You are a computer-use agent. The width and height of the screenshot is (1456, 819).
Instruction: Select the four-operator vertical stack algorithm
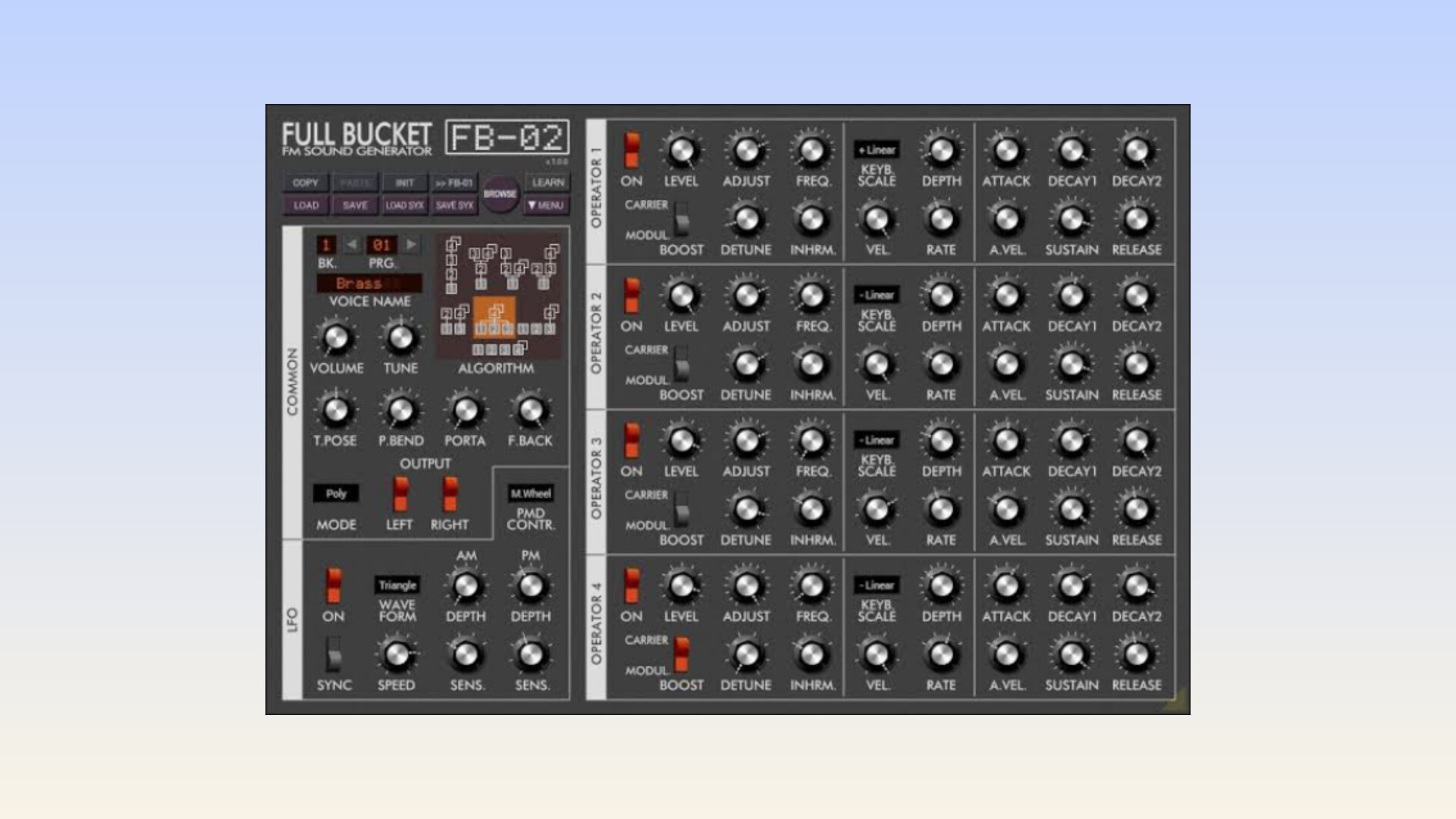point(452,265)
